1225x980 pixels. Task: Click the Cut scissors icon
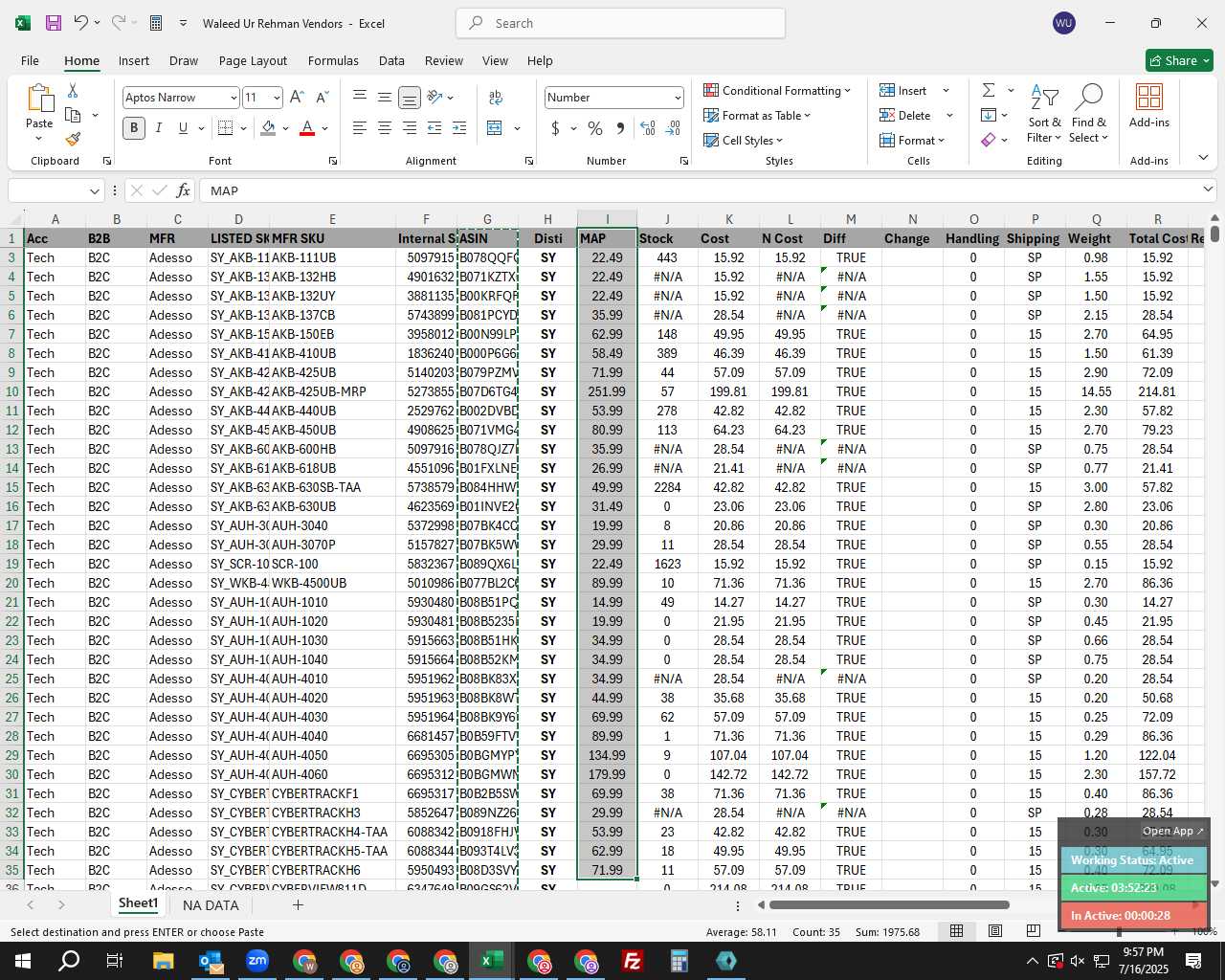point(73,90)
